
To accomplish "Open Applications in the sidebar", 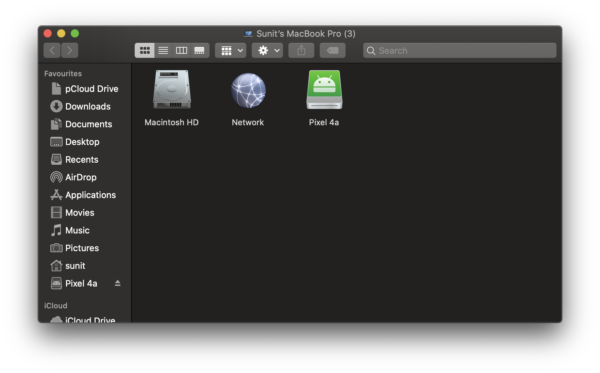I will [x=85, y=195].
